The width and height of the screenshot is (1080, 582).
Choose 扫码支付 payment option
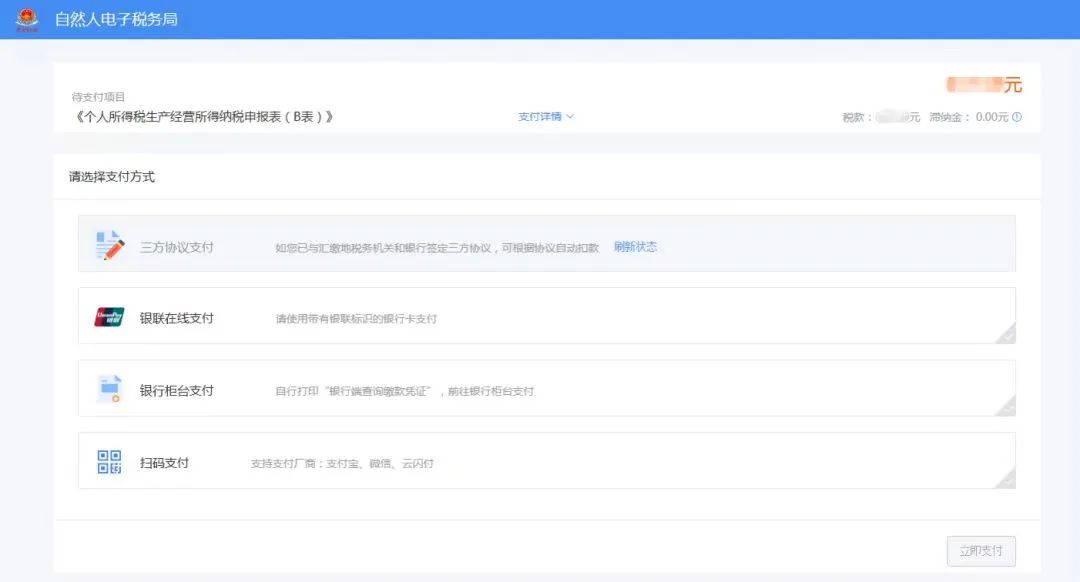pos(546,461)
